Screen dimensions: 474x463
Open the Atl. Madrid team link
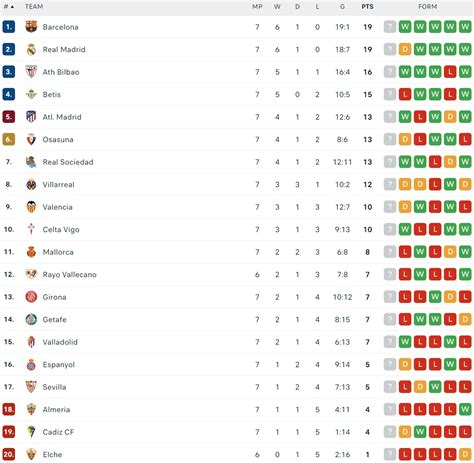click(62, 117)
